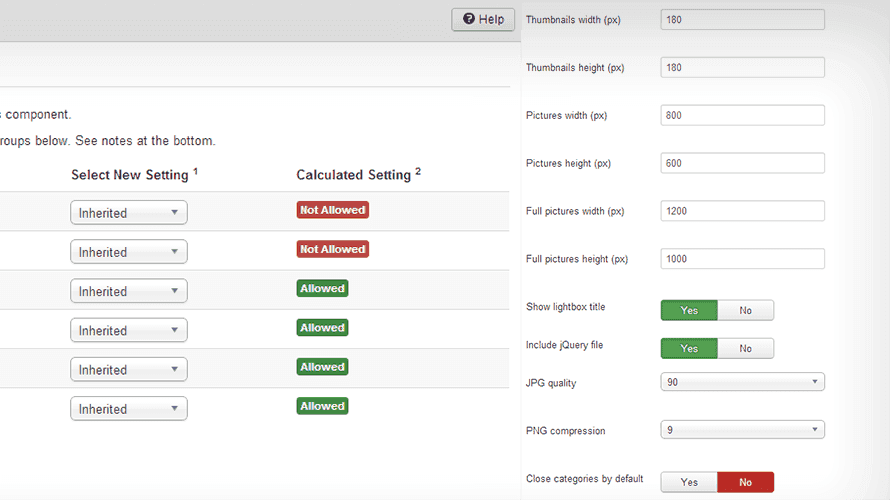Click the topmost Not Allowed badge

click(x=332, y=210)
